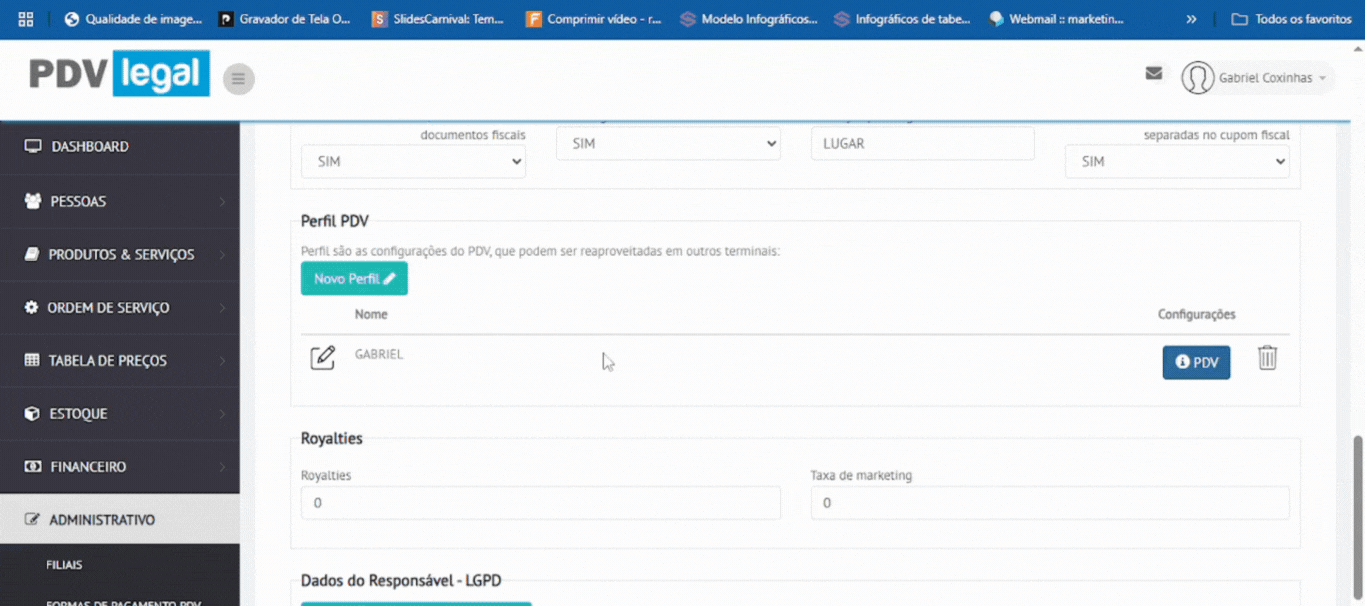
Task: Edit the GABRIEL profile pencil icon
Action: pyautogui.click(x=322, y=357)
